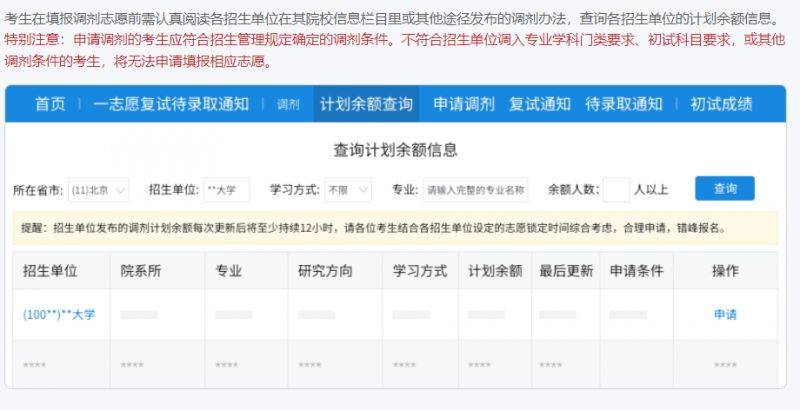Viewport: 800px width, 410px height.
Task: Click the 招生单位 column header
Action: click(x=50, y=271)
